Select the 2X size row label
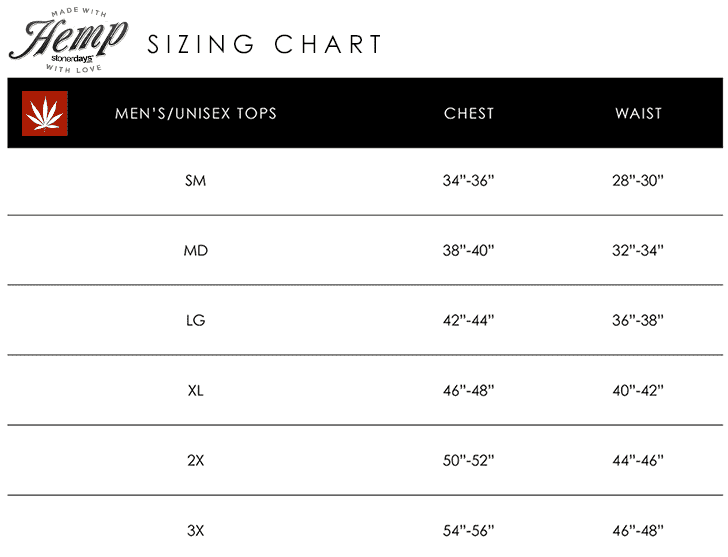This screenshot has width=728, height=557. coord(196,461)
